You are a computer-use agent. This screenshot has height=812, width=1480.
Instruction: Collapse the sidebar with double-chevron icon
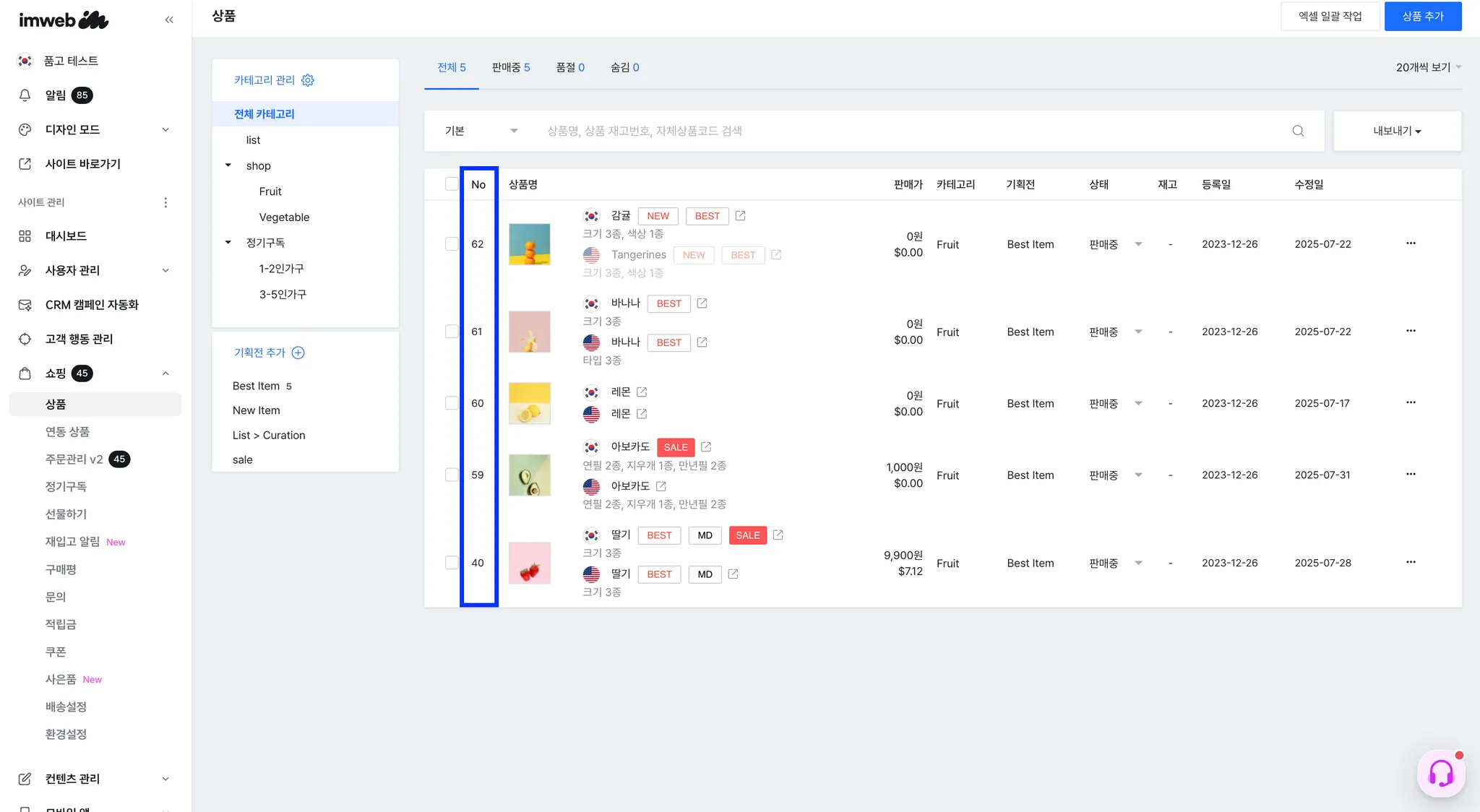click(x=169, y=20)
